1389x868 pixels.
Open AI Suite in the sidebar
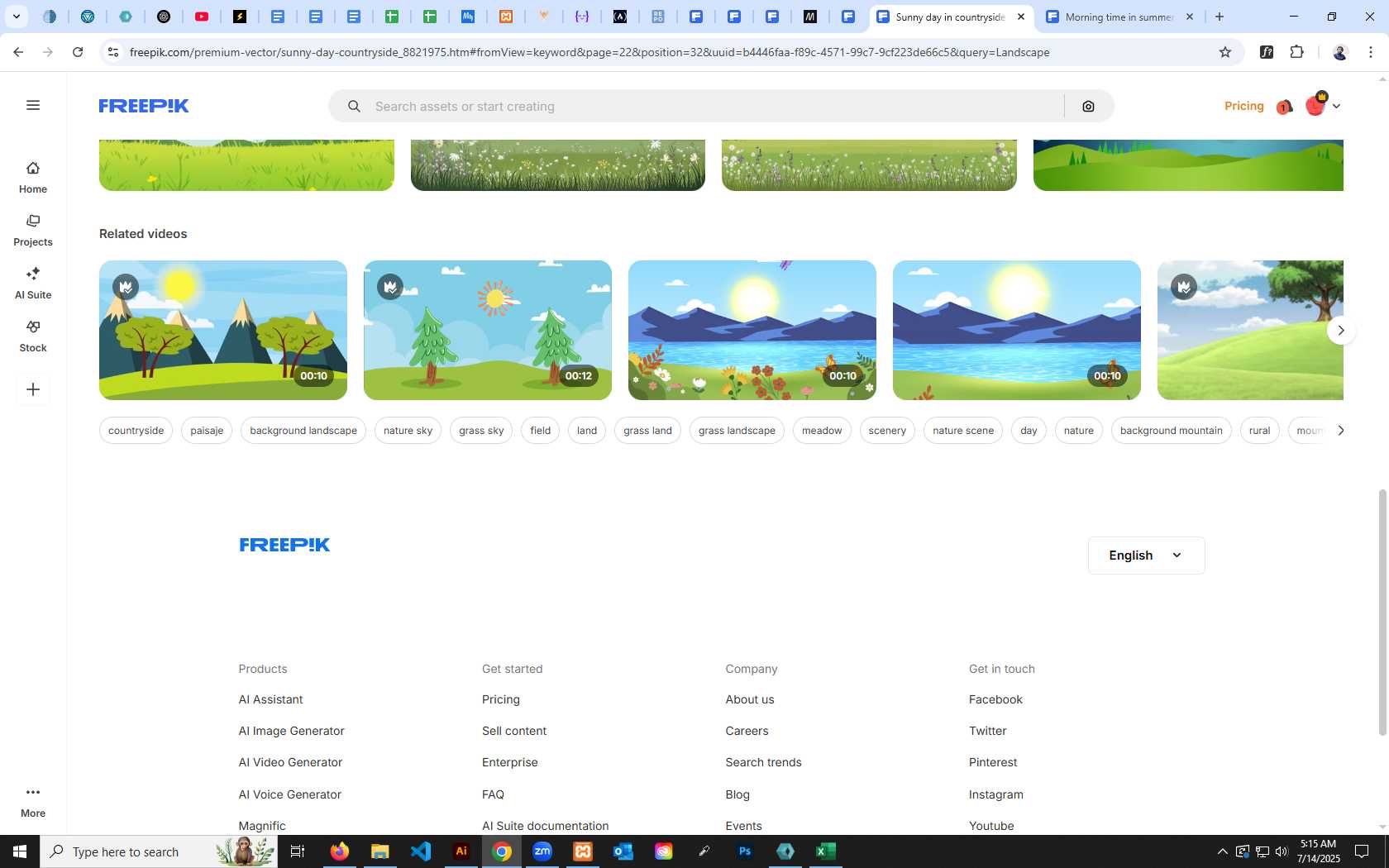(x=33, y=284)
